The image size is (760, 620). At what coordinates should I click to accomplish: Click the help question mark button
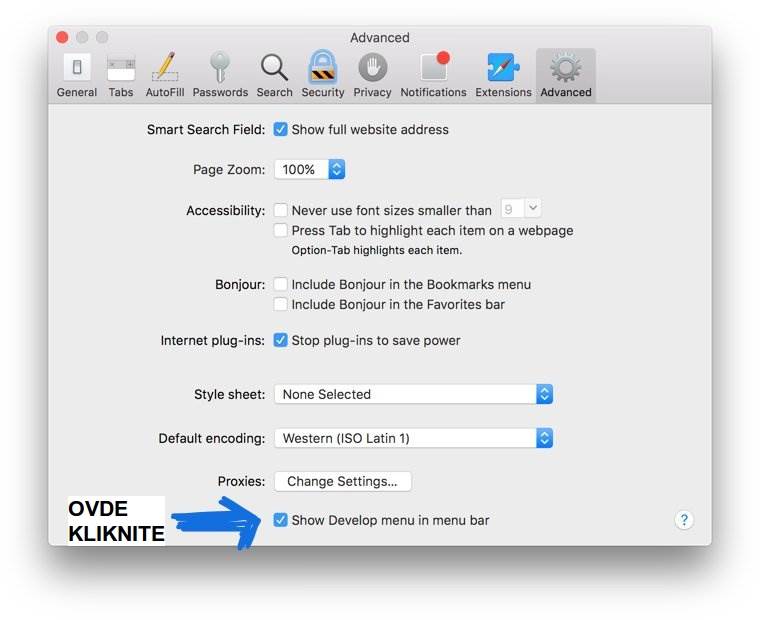tap(684, 520)
